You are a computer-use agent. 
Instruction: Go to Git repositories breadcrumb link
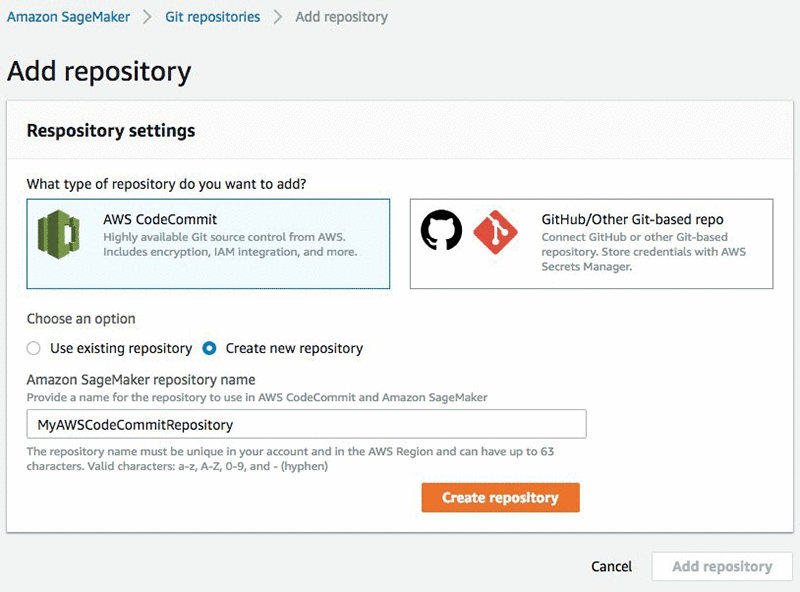[212, 17]
